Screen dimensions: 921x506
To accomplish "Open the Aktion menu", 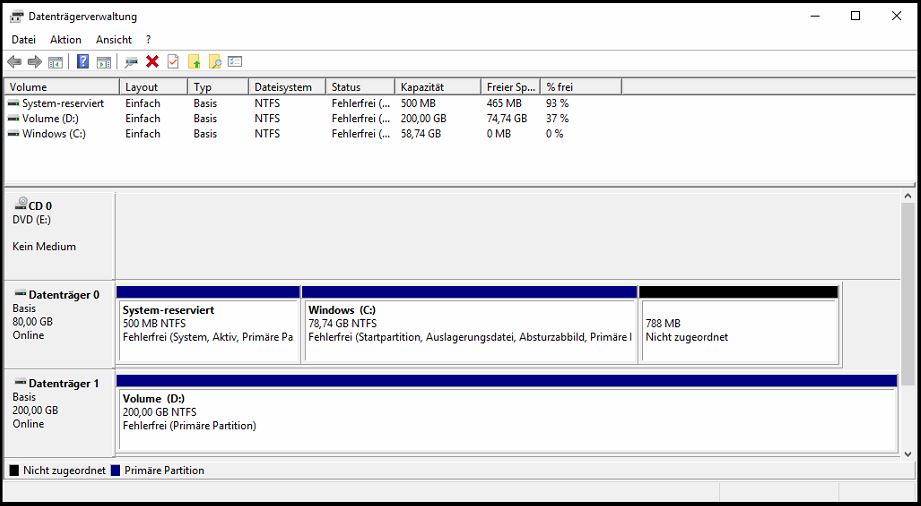I will (x=66, y=40).
